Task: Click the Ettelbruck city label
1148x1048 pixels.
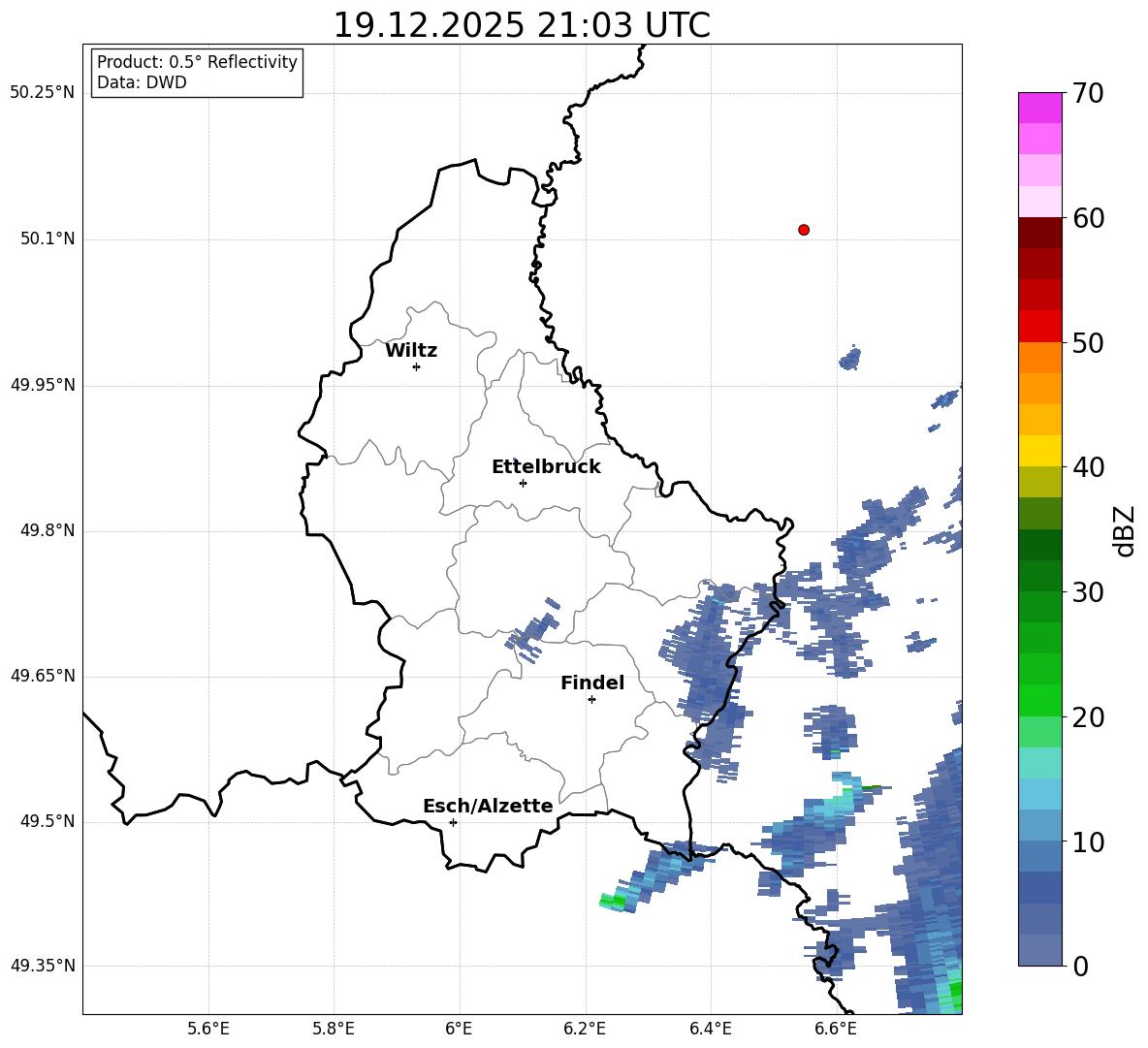Action: pyautogui.click(x=546, y=467)
